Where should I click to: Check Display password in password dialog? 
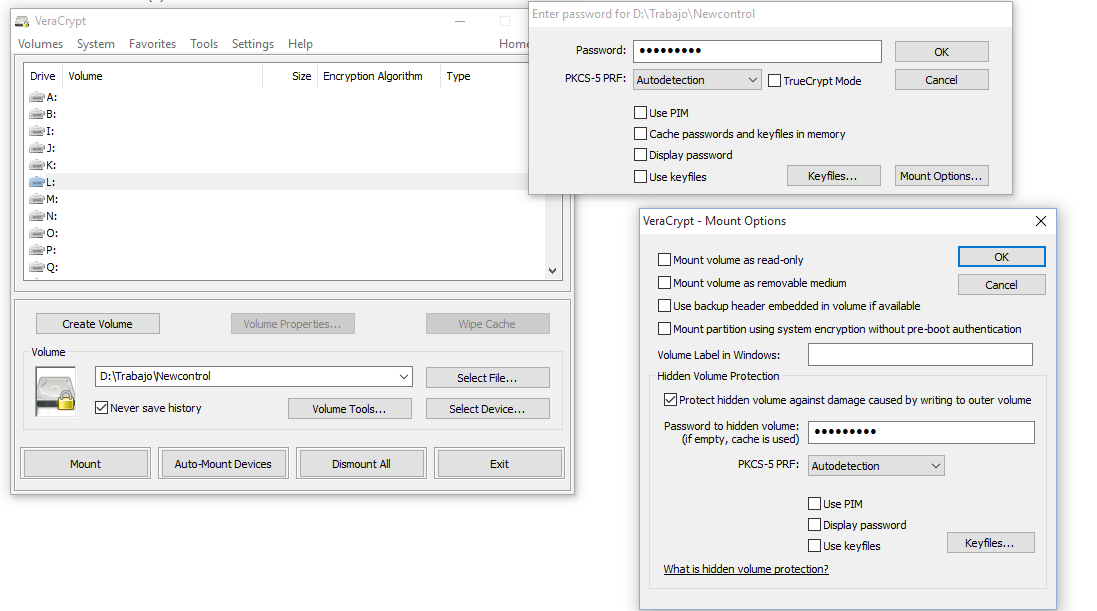[640, 155]
